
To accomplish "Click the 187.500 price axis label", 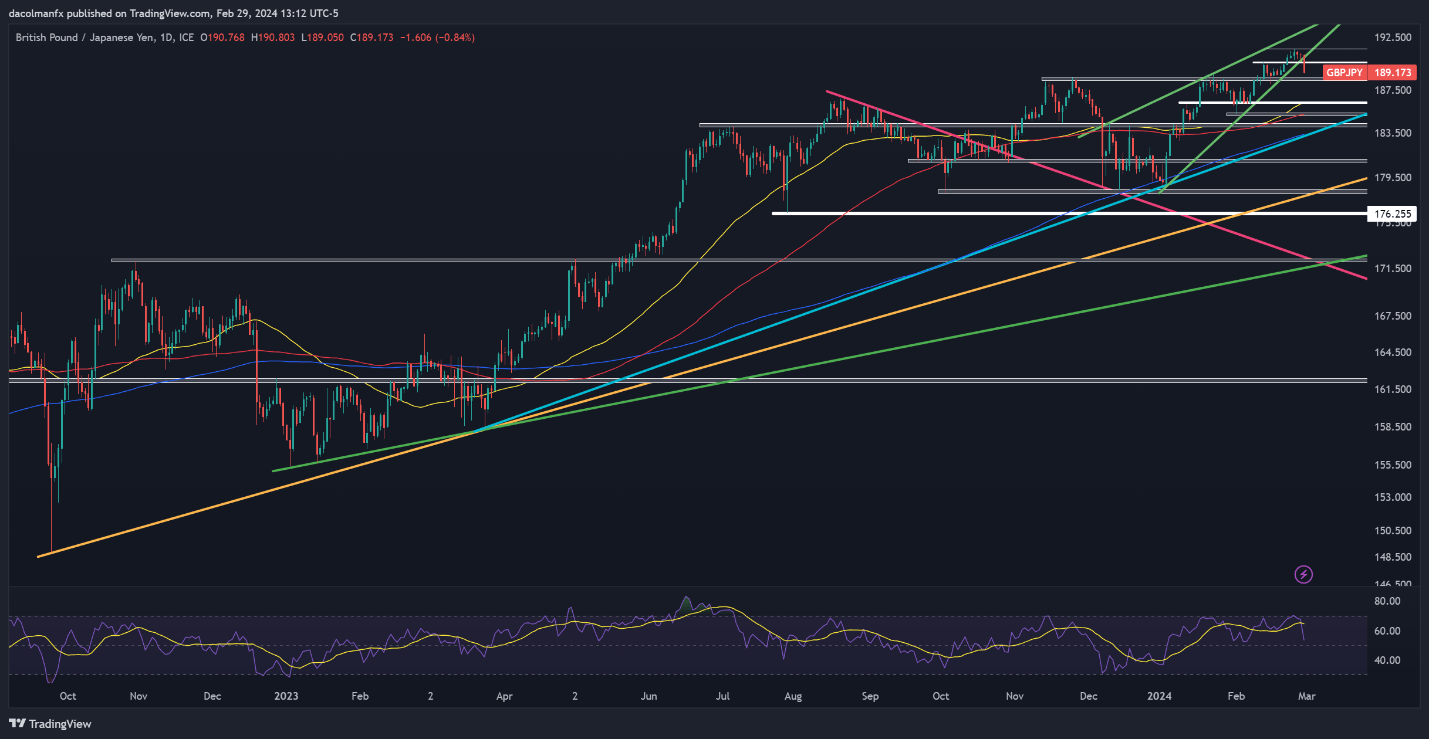I will pos(1393,90).
